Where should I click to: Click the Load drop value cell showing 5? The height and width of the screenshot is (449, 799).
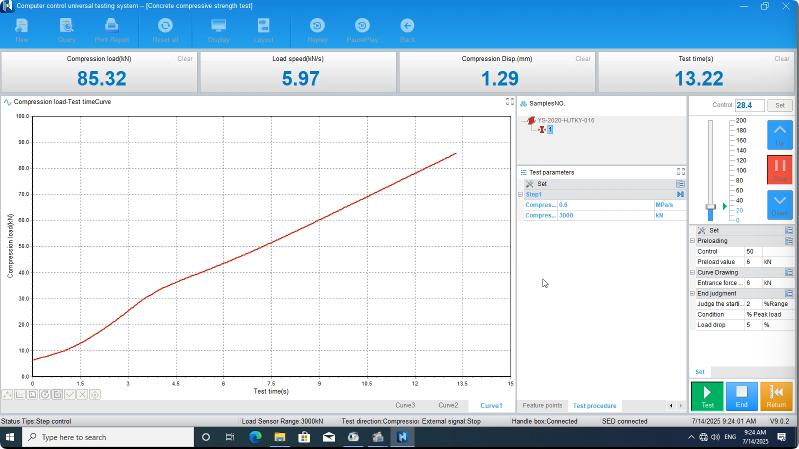[x=753, y=325]
